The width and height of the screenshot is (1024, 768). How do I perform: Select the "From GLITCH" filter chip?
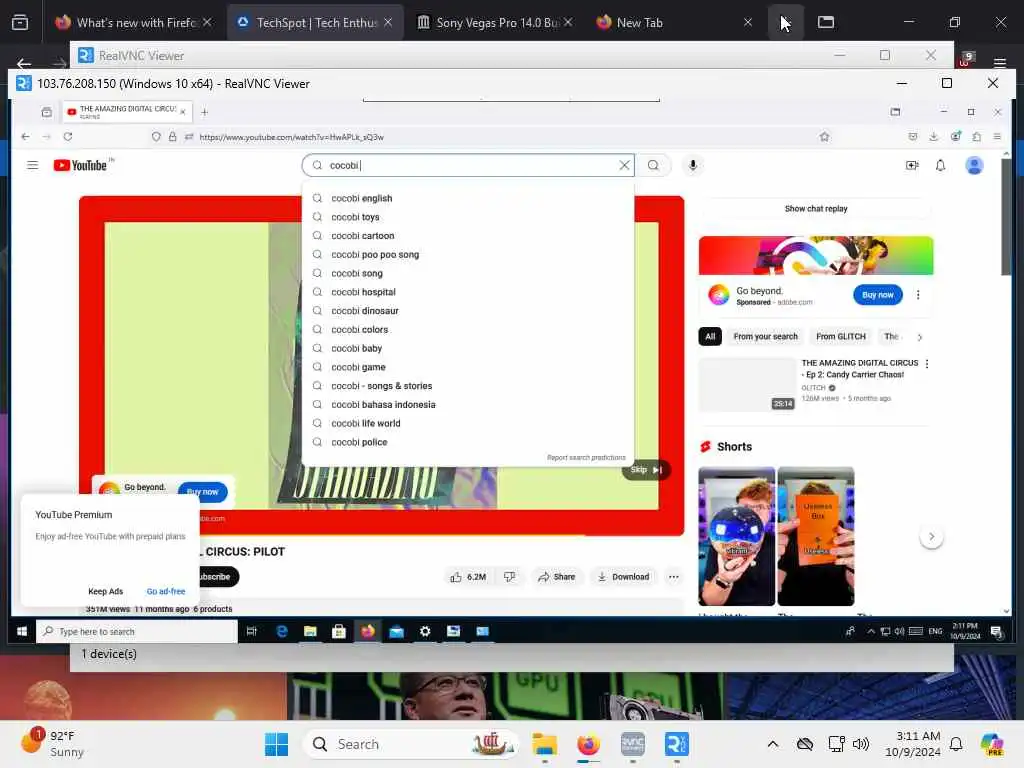pyautogui.click(x=840, y=336)
